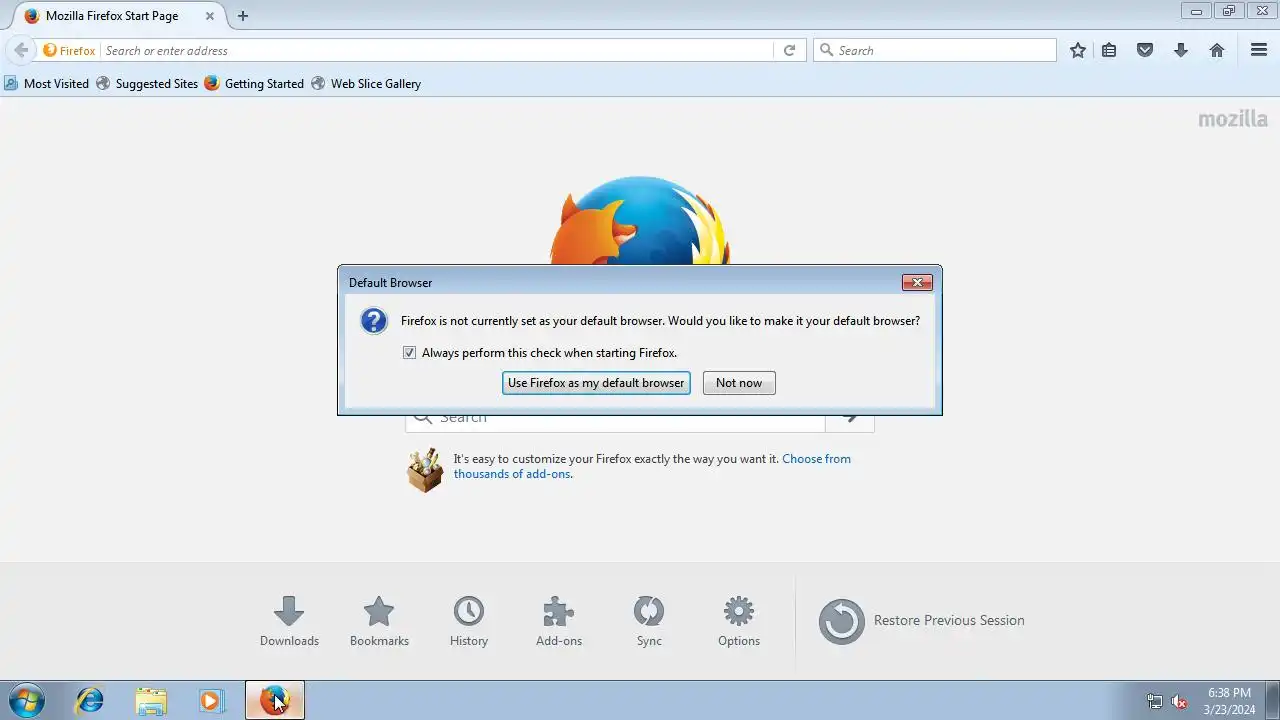Open Windows Media Player in taskbar
The width and height of the screenshot is (1280, 720).
pyautogui.click(x=210, y=700)
